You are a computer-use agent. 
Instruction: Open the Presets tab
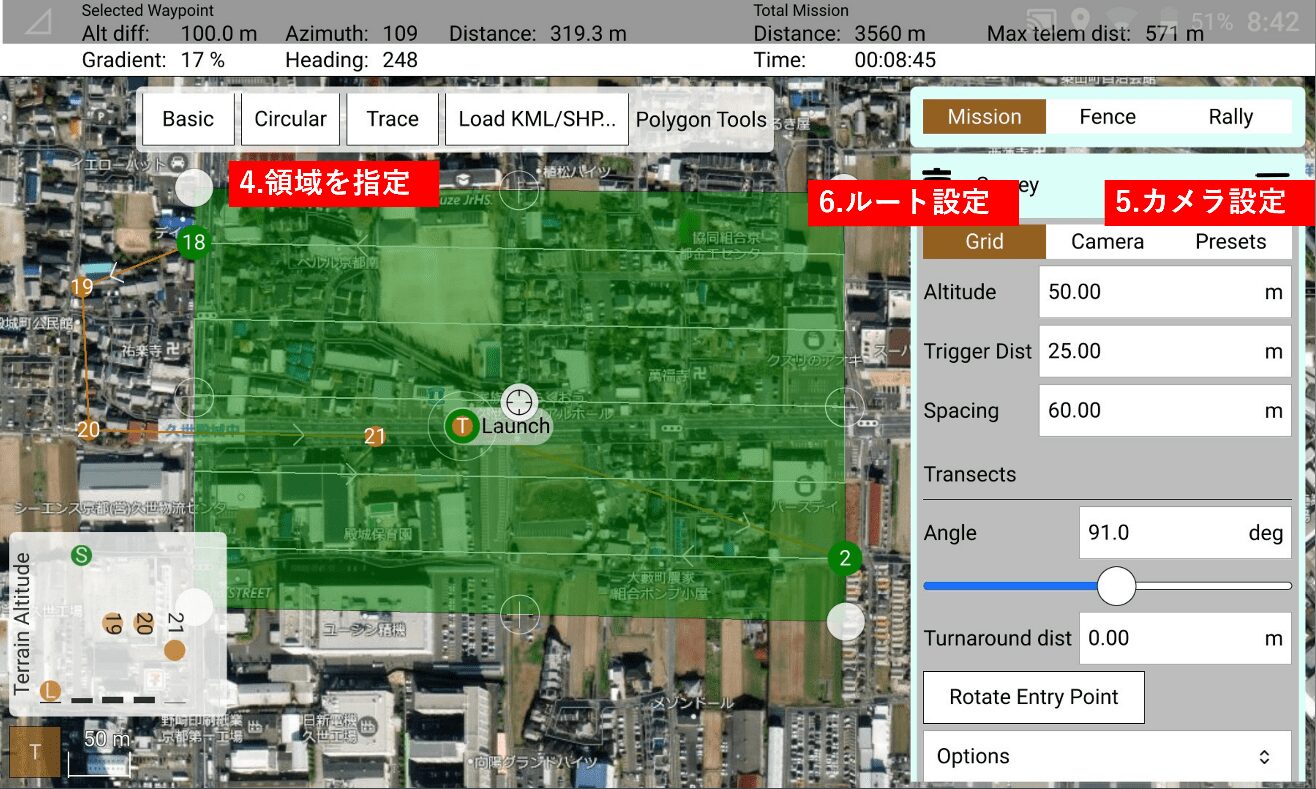1230,241
